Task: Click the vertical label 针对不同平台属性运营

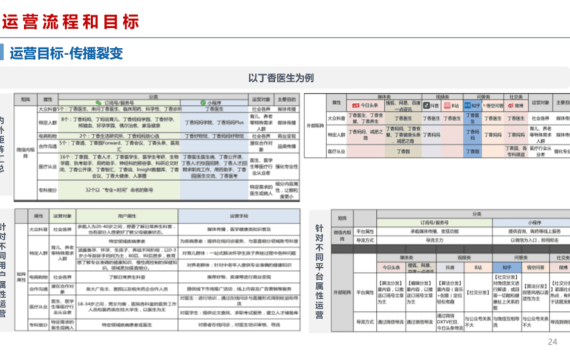Action: click(319, 272)
